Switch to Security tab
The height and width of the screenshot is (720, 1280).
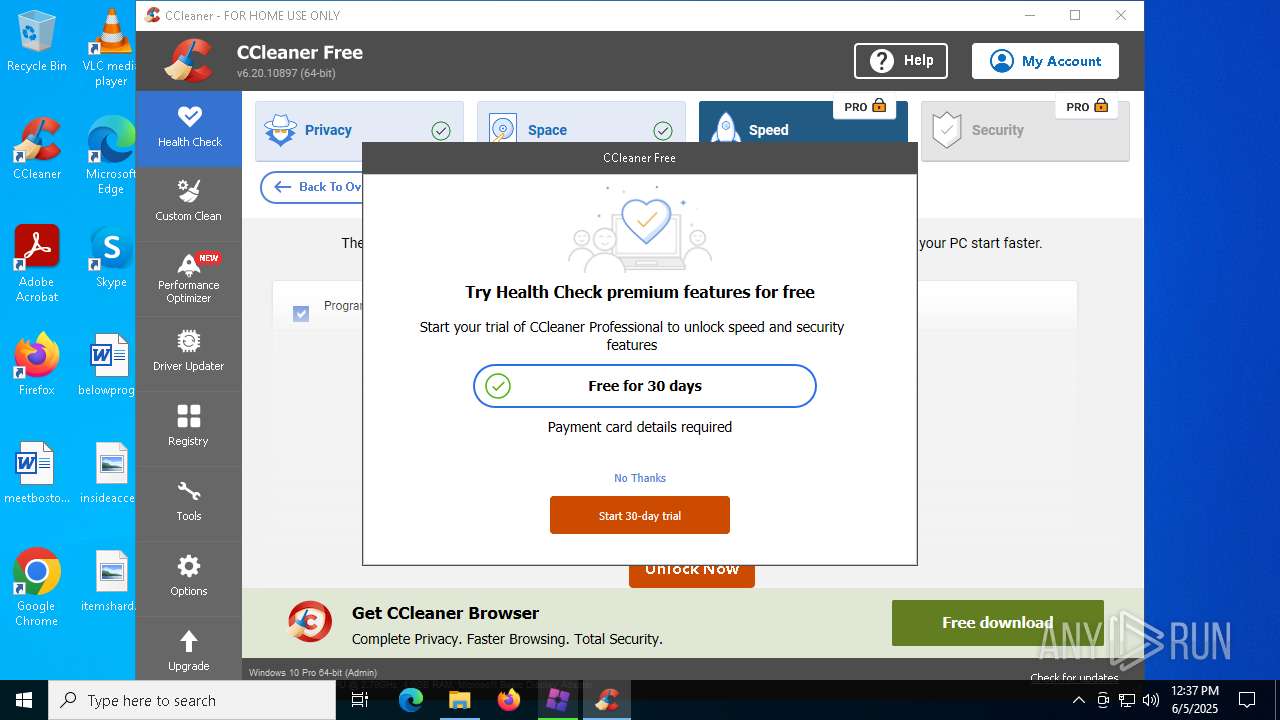pos(1025,130)
